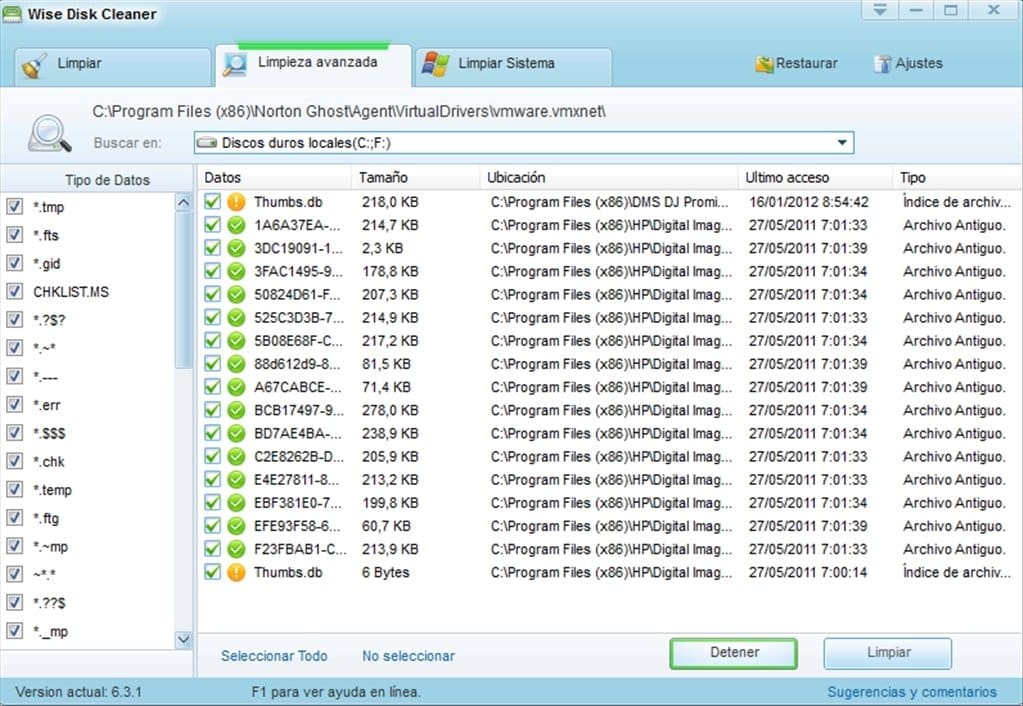Click the Wise Disk Cleaner app icon
The height and width of the screenshot is (706, 1023).
click(x=12, y=14)
